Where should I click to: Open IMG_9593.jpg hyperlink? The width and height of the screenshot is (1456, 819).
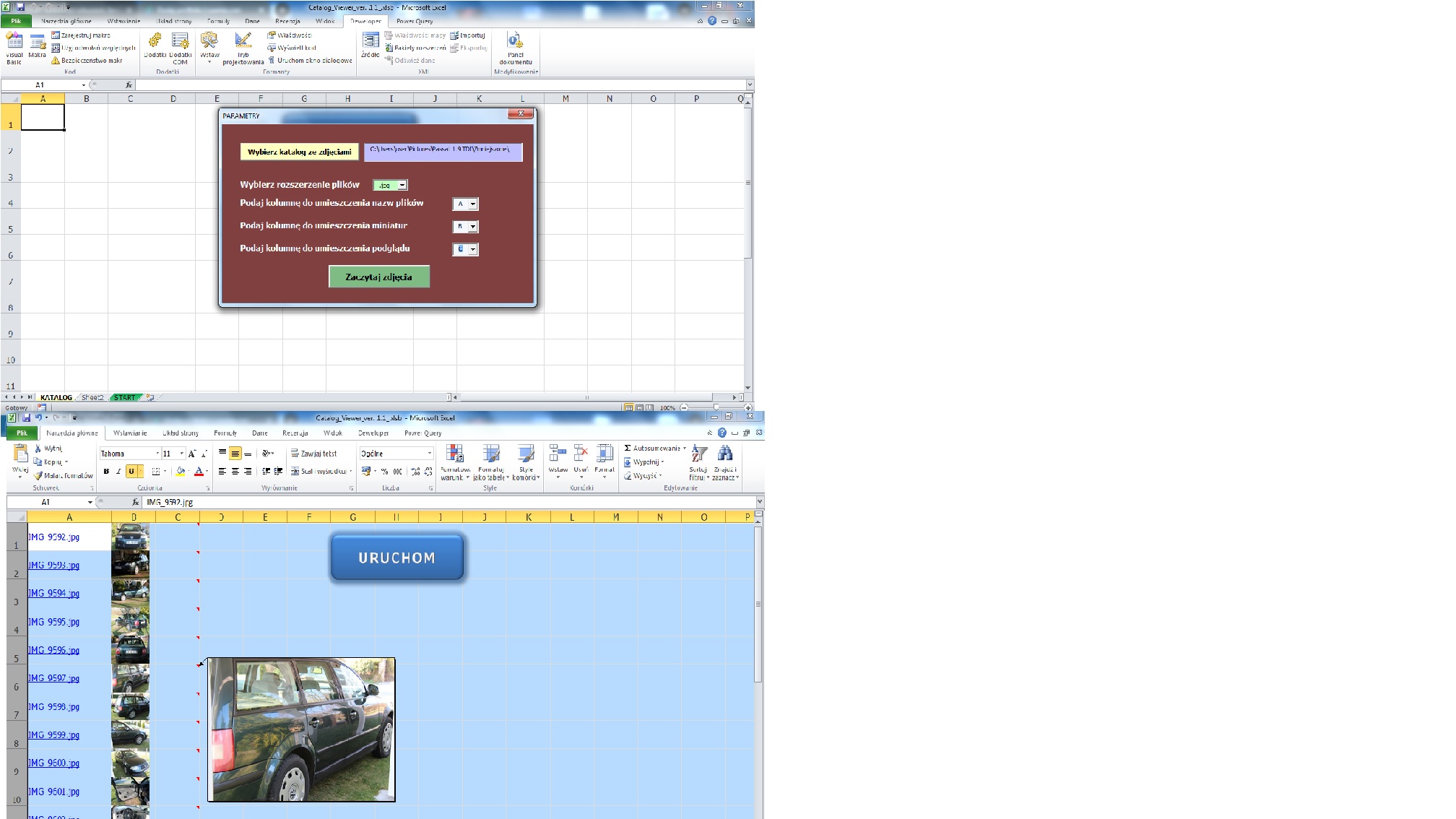[x=54, y=565]
